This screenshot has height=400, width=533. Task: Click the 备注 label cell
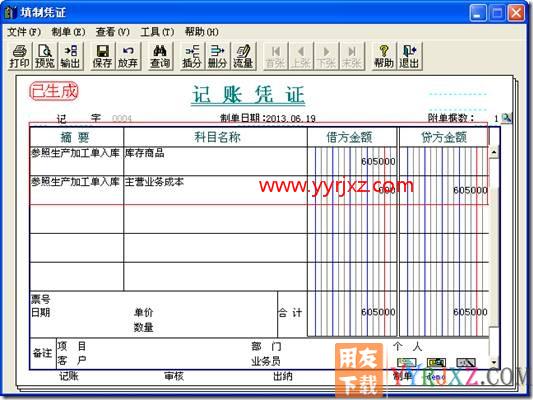(x=42, y=353)
